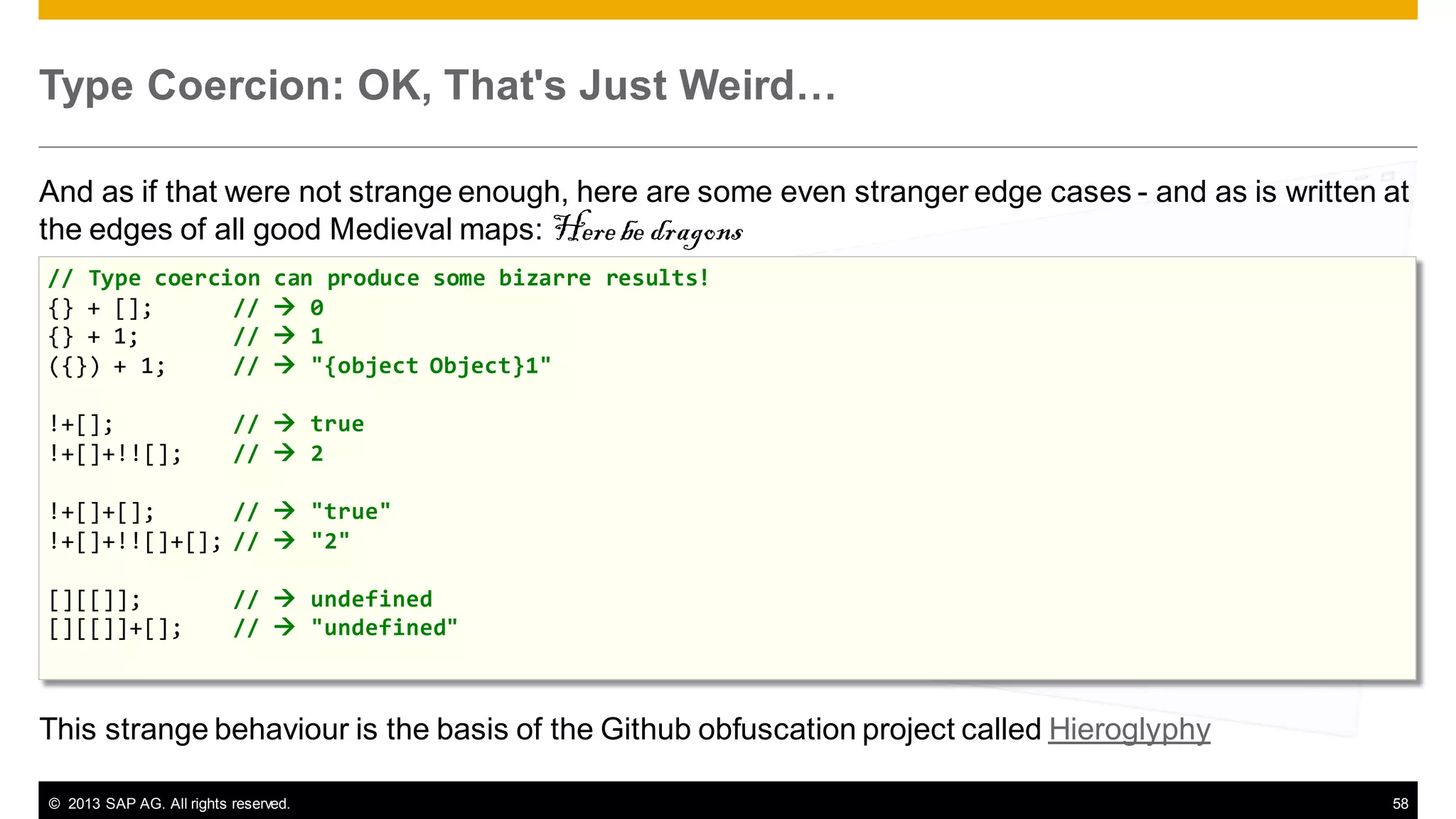
Task: Open the Hieroglyphy hyperlink
Action: (1129, 730)
